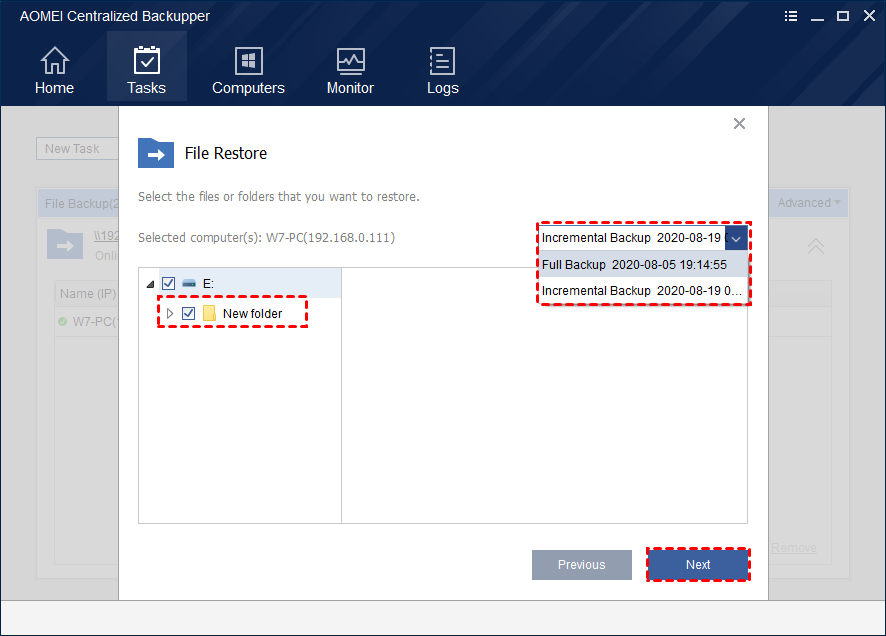Screen dimensions: 886x636
Task: Click the Name (IP) column header
Action: click(x=88, y=294)
